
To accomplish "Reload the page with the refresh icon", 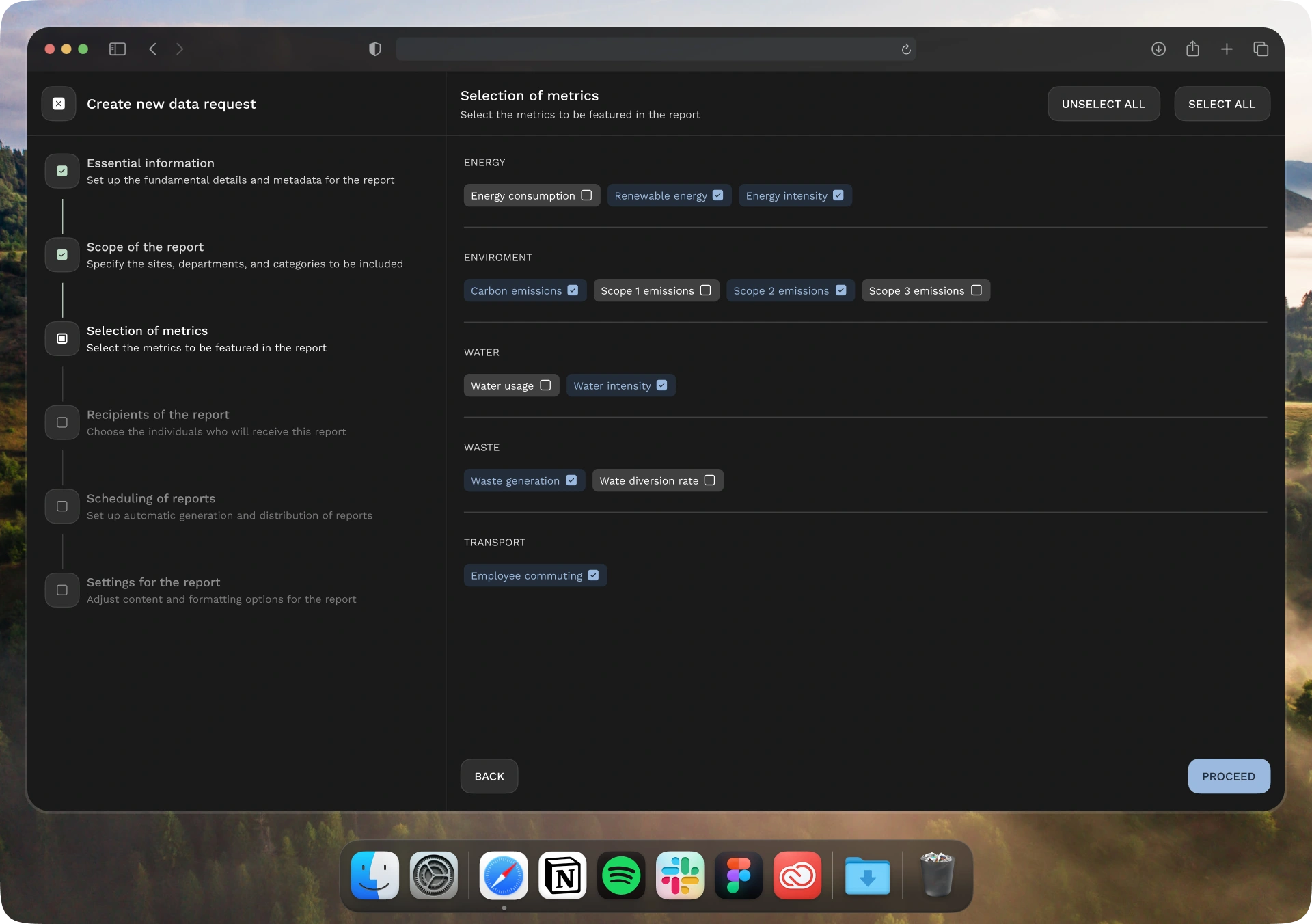I will (x=906, y=49).
